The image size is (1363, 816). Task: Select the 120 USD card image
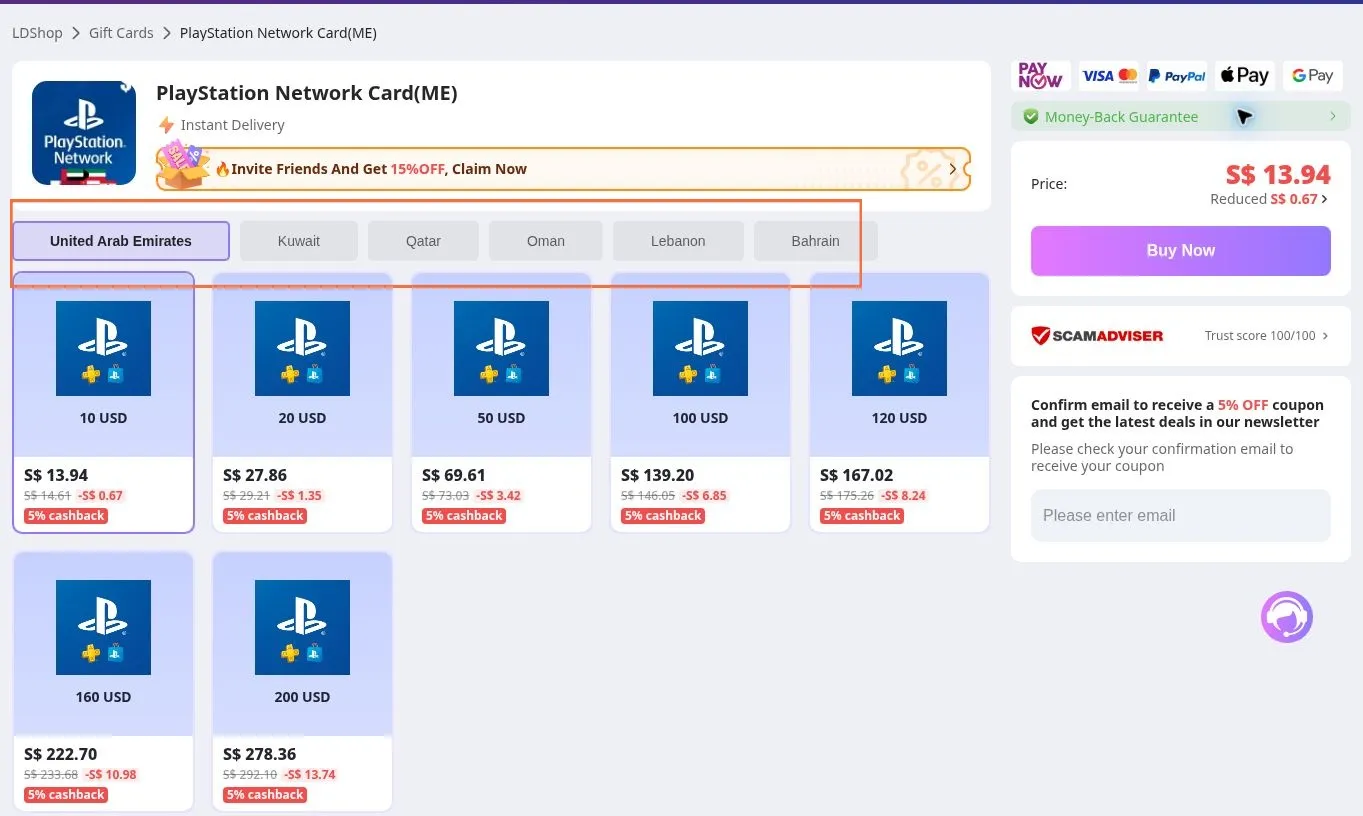[899, 348]
